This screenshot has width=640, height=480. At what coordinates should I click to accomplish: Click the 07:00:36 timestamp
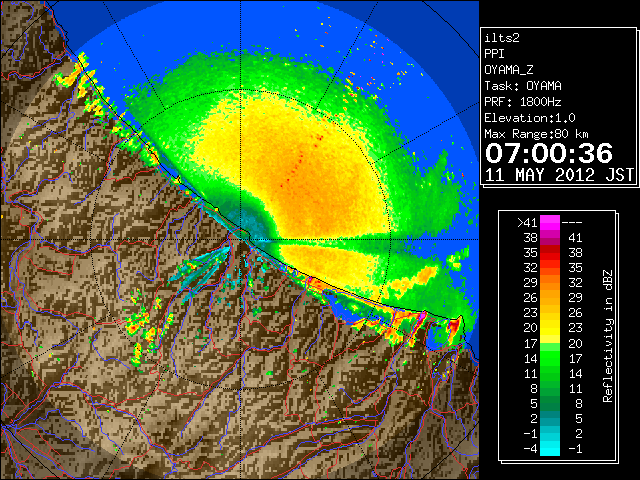click(549, 153)
